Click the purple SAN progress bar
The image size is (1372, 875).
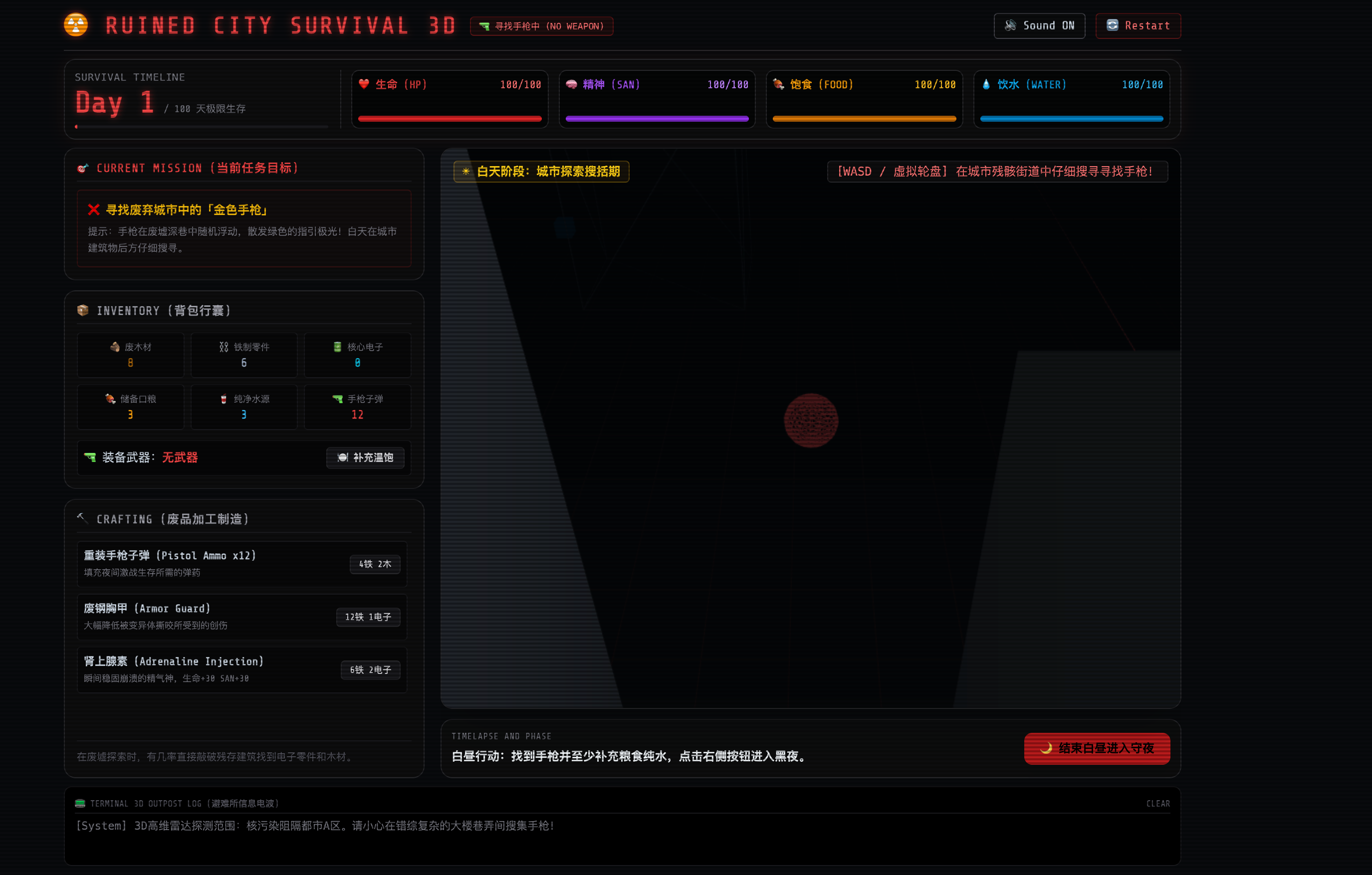coord(657,119)
